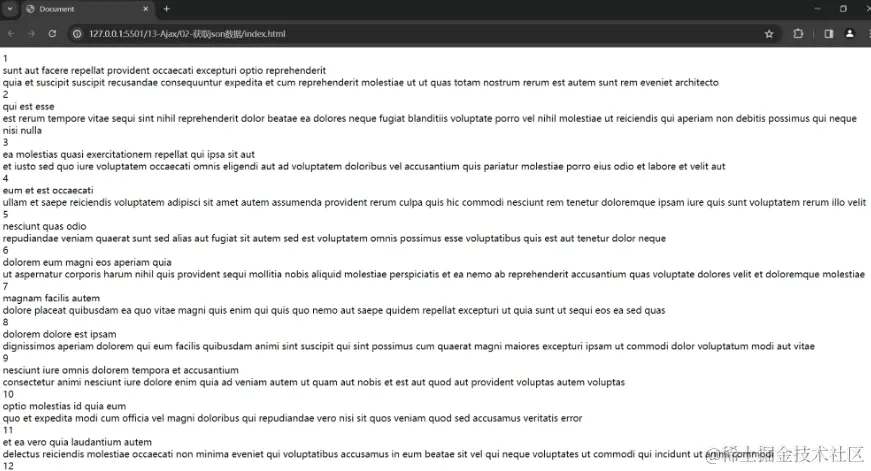Click line starting 'quia et suscipit suscipit recusandae'
The height and width of the screenshot is (471, 871).
(361, 83)
